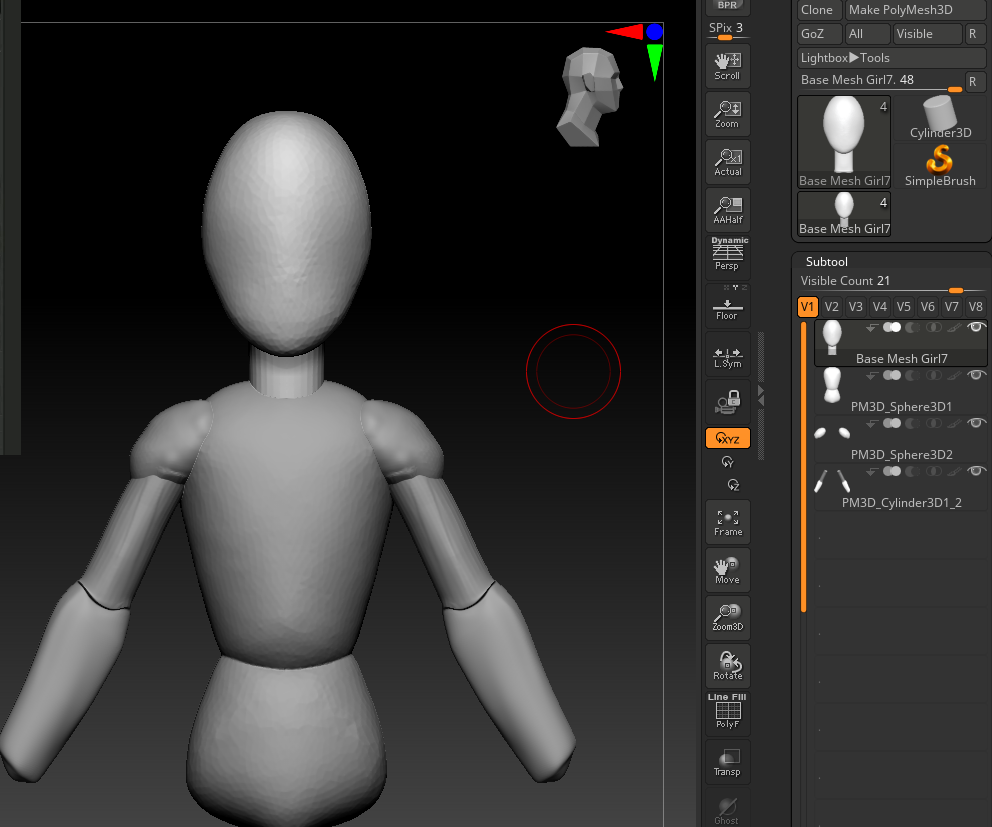Image resolution: width=992 pixels, height=827 pixels.
Task: Click the Scroll canvas icon
Action: [x=727, y=66]
